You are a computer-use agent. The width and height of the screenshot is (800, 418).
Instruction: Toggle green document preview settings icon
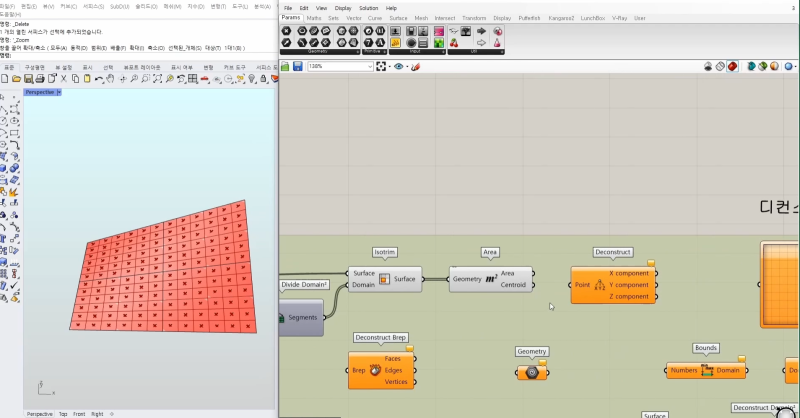[763, 66]
